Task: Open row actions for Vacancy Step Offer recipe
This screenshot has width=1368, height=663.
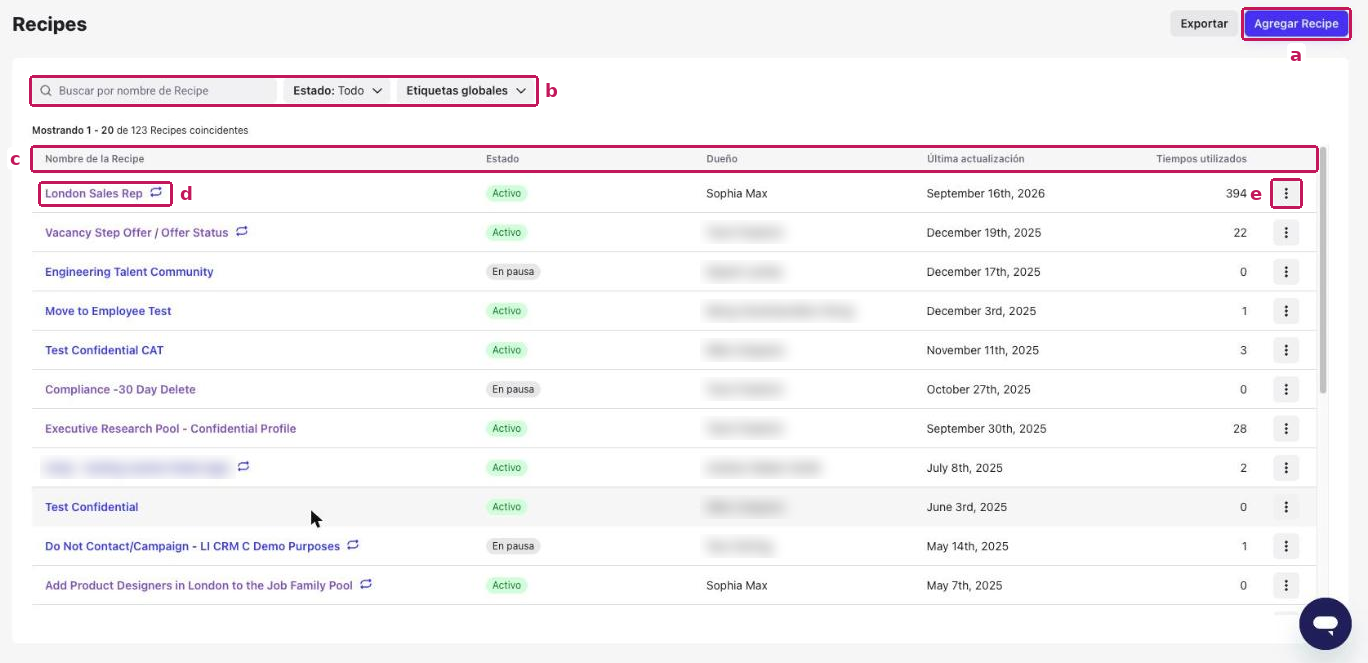Action: pyautogui.click(x=1286, y=233)
